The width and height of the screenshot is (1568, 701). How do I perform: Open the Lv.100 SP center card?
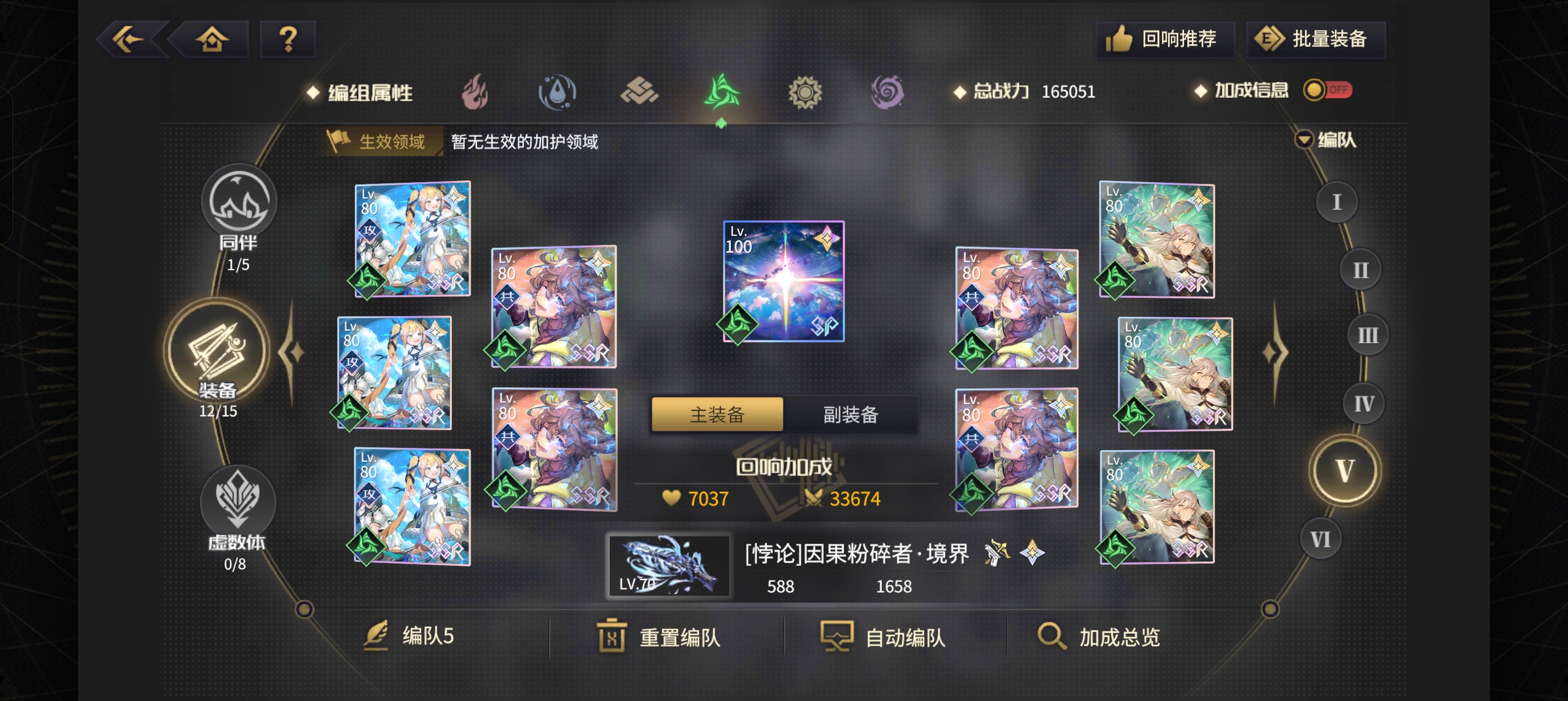click(x=783, y=281)
